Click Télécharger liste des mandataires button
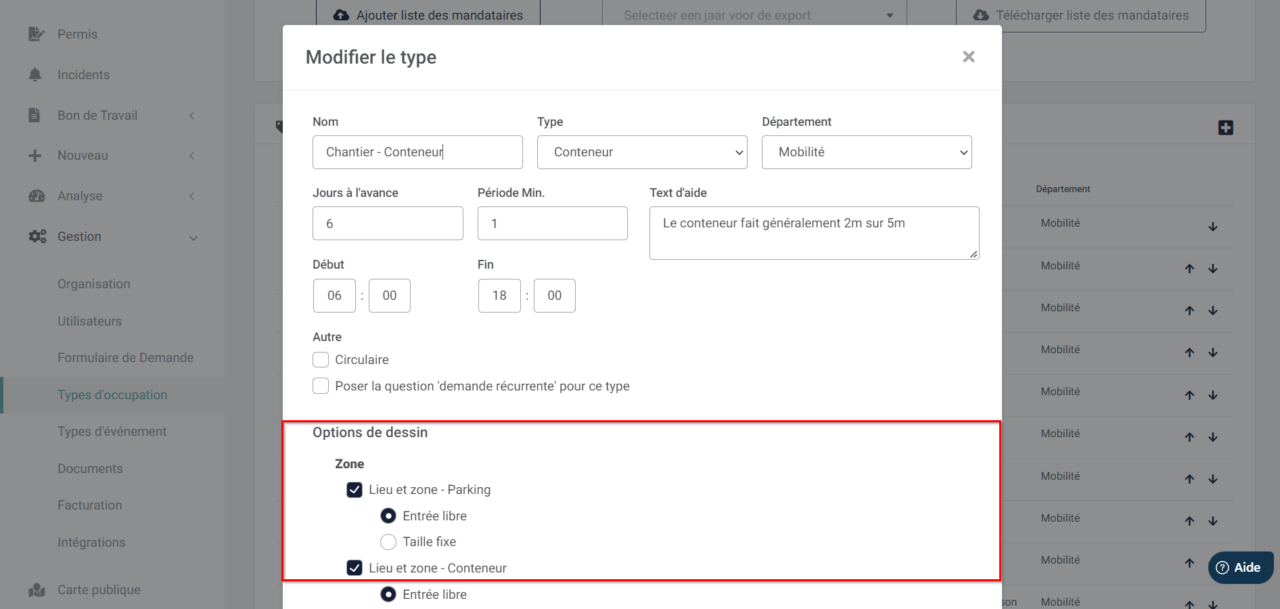 [1080, 16]
